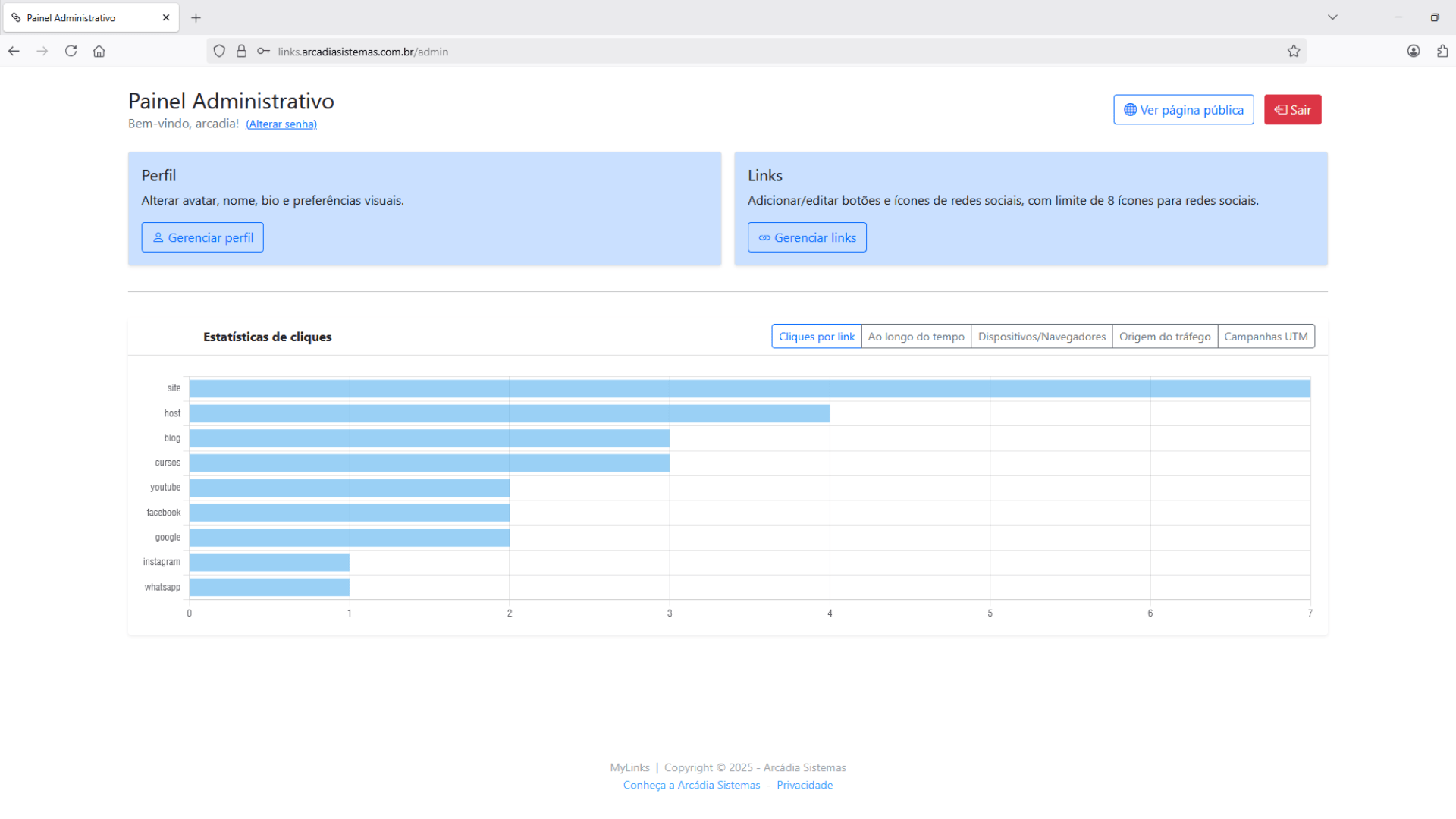The width and height of the screenshot is (1456, 819).
Task: Click the Alterar senha link
Action: point(281,124)
